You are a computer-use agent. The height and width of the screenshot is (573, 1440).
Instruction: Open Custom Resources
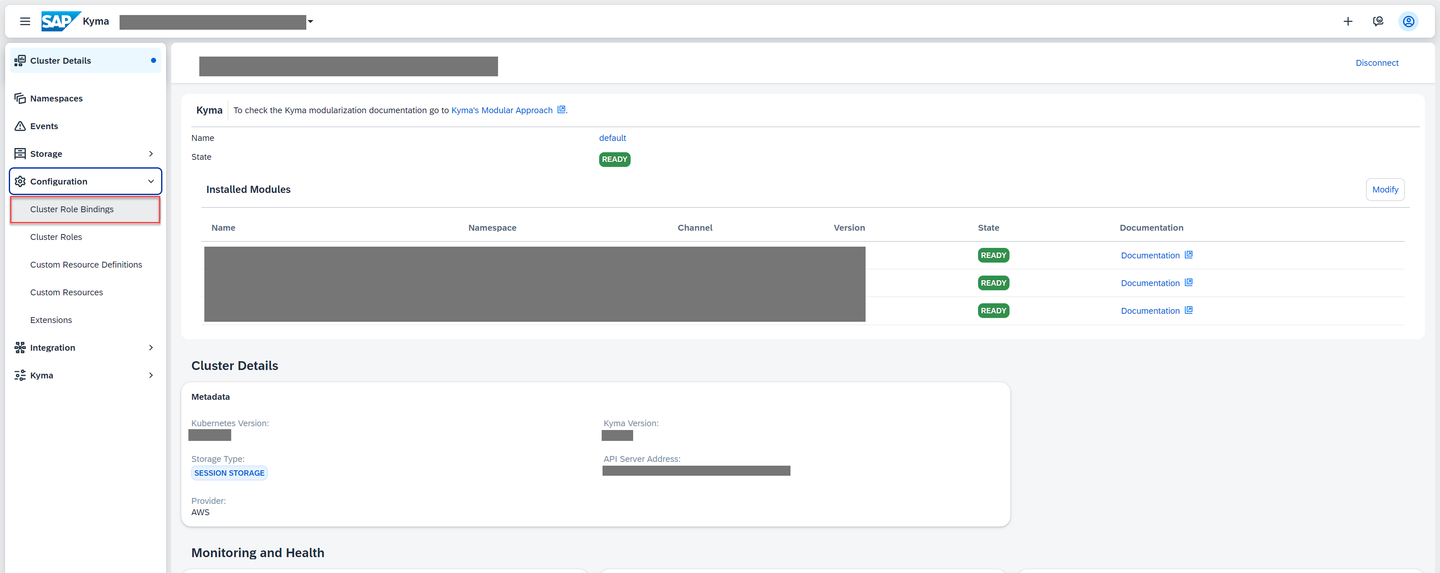tap(84, 292)
